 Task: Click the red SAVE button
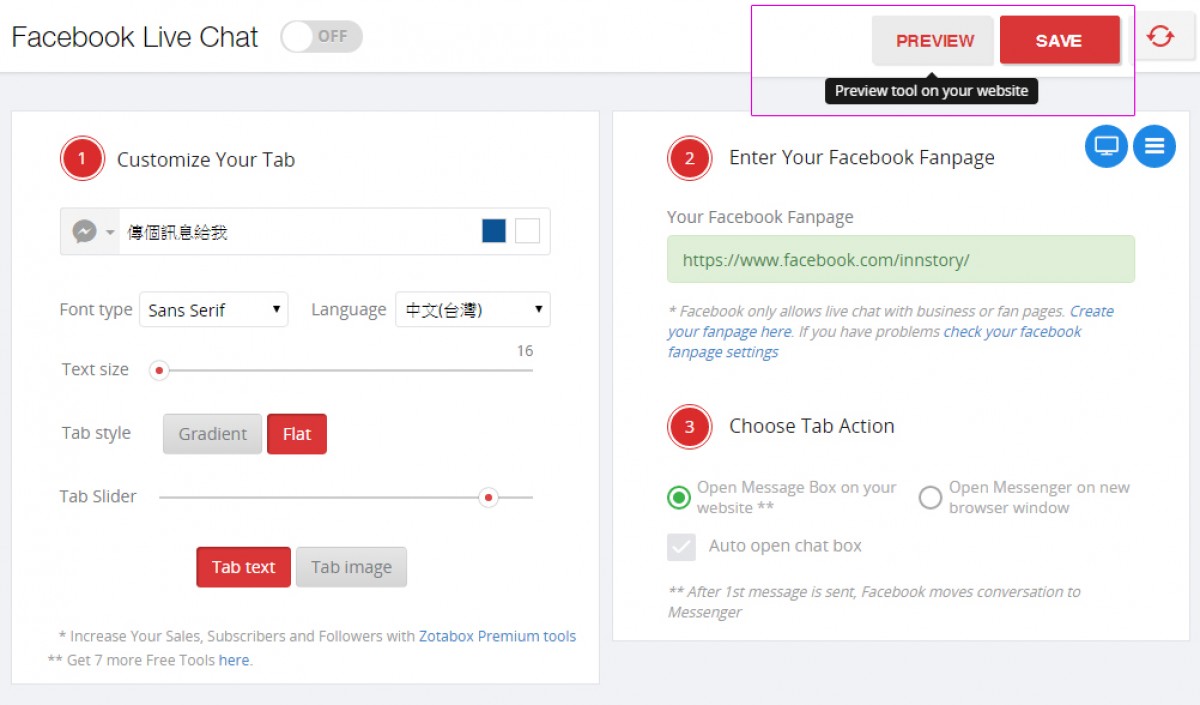[1059, 41]
